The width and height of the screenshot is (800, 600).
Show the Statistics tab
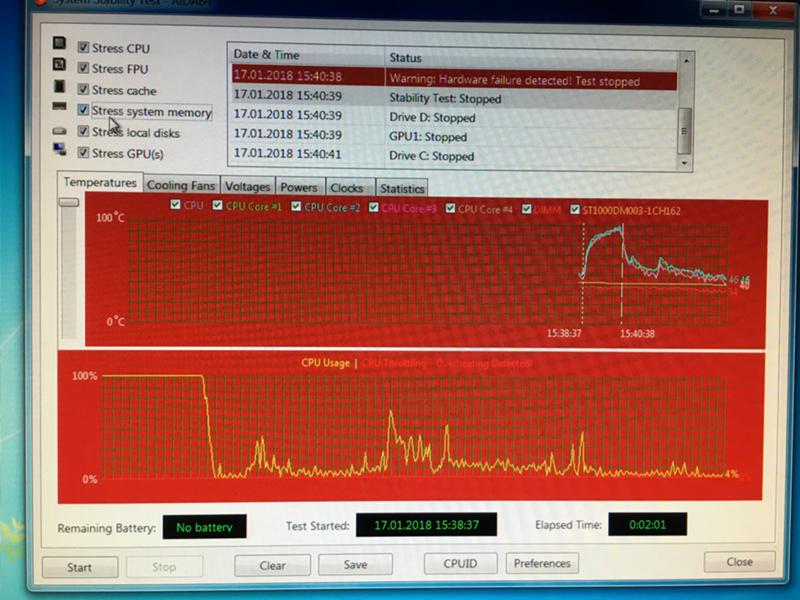pyautogui.click(x=402, y=189)
